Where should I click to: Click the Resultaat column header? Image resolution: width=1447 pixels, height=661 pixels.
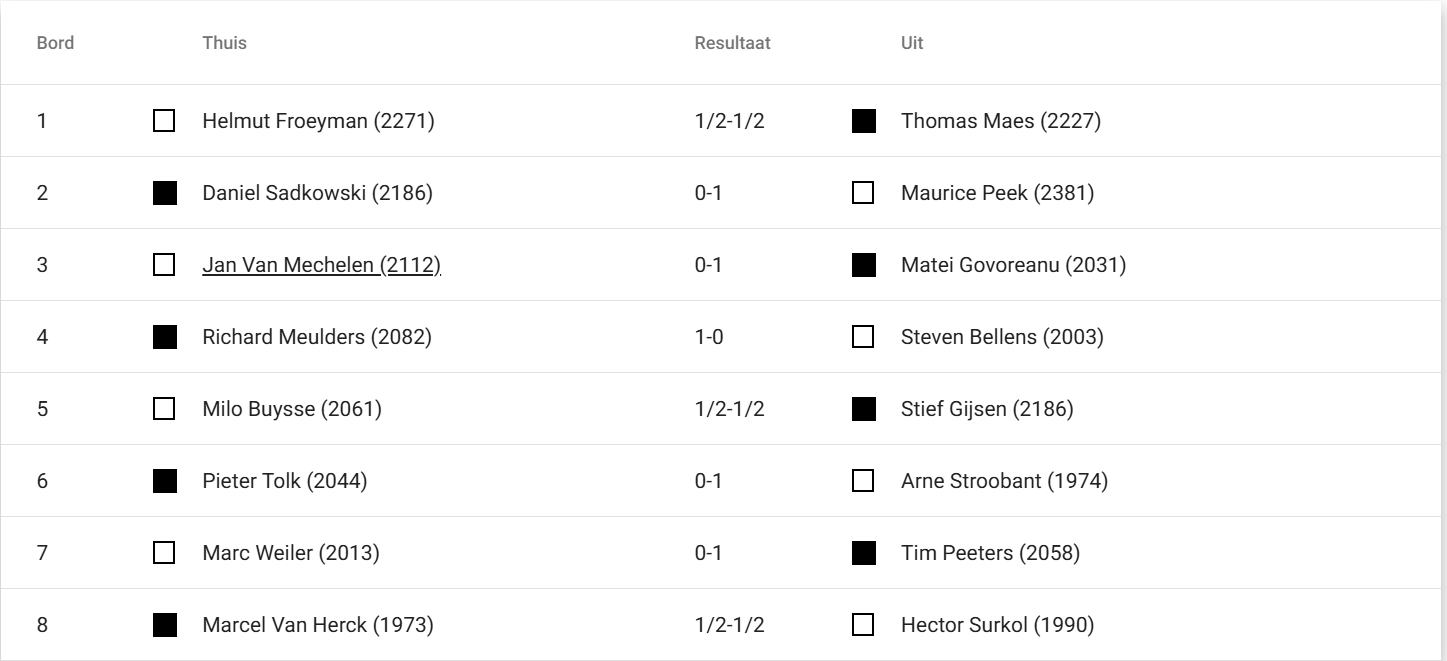732,44
